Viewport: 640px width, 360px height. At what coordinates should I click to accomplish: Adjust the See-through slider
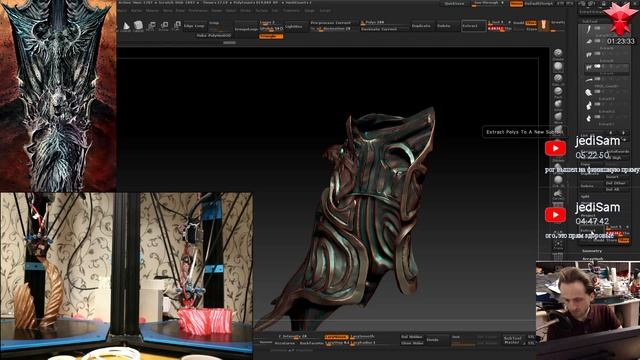pyautogui.click(x=487, y=3)
